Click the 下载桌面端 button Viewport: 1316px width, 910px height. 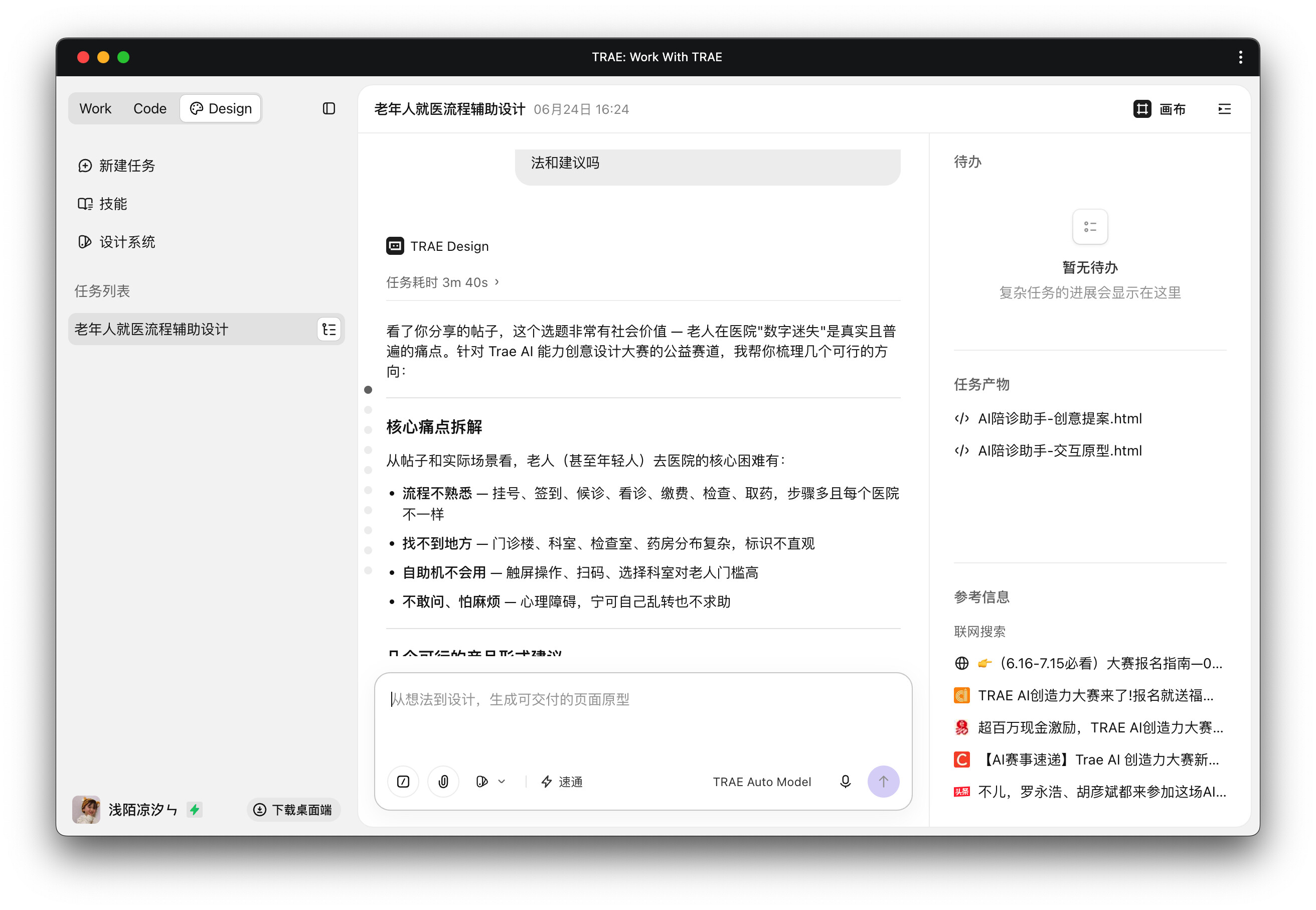click(x=293, y=810)
